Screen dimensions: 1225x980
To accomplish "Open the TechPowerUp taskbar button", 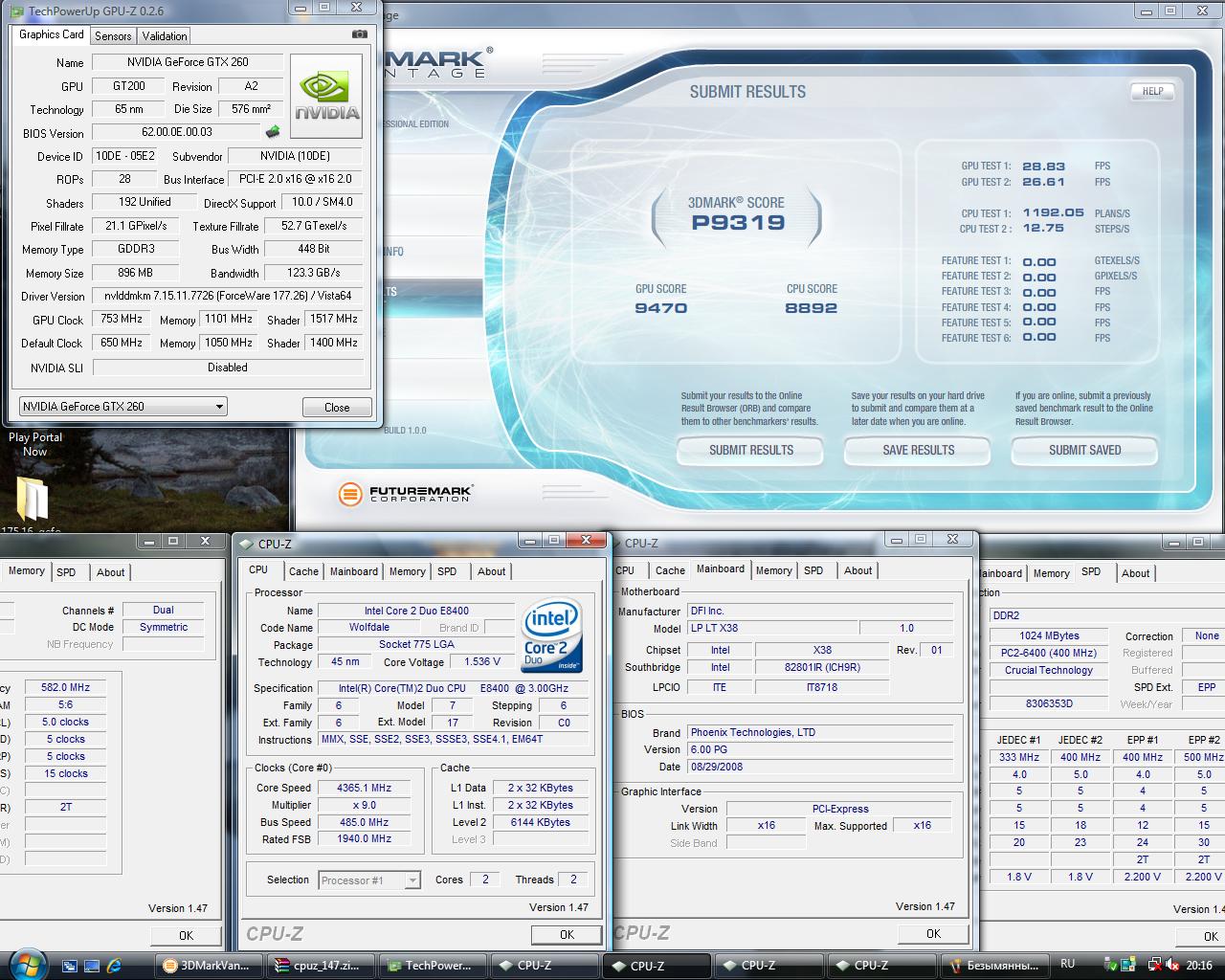I will 432,966.
